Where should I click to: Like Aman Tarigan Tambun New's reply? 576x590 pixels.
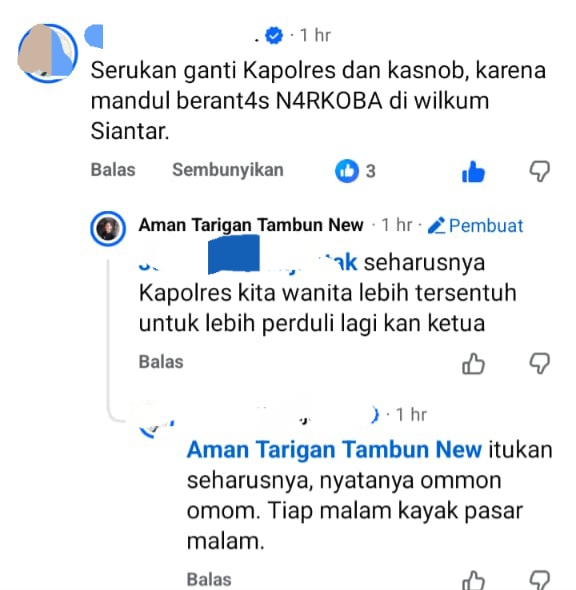pos(473,363)
